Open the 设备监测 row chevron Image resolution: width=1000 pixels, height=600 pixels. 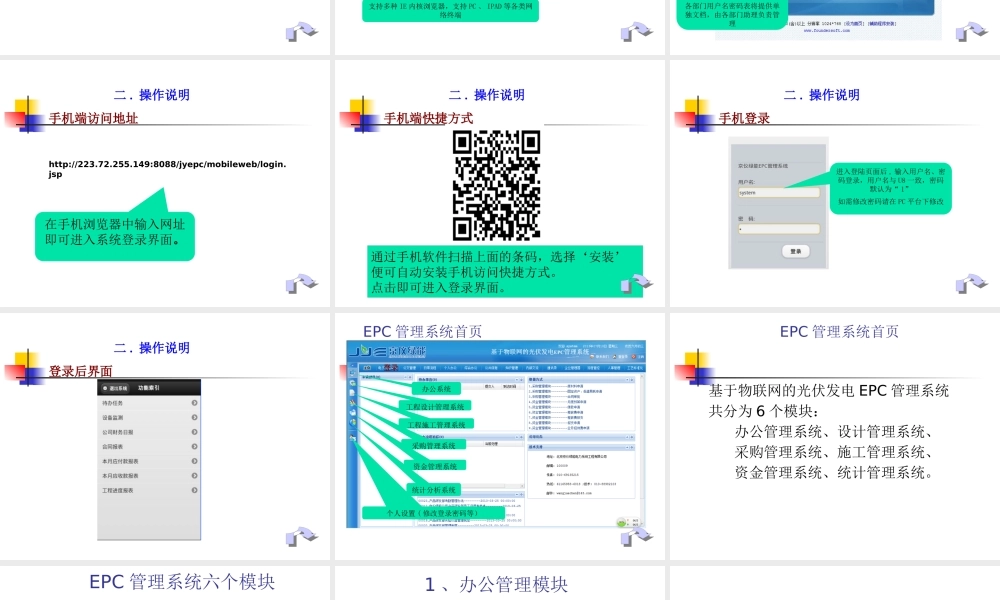194,418
